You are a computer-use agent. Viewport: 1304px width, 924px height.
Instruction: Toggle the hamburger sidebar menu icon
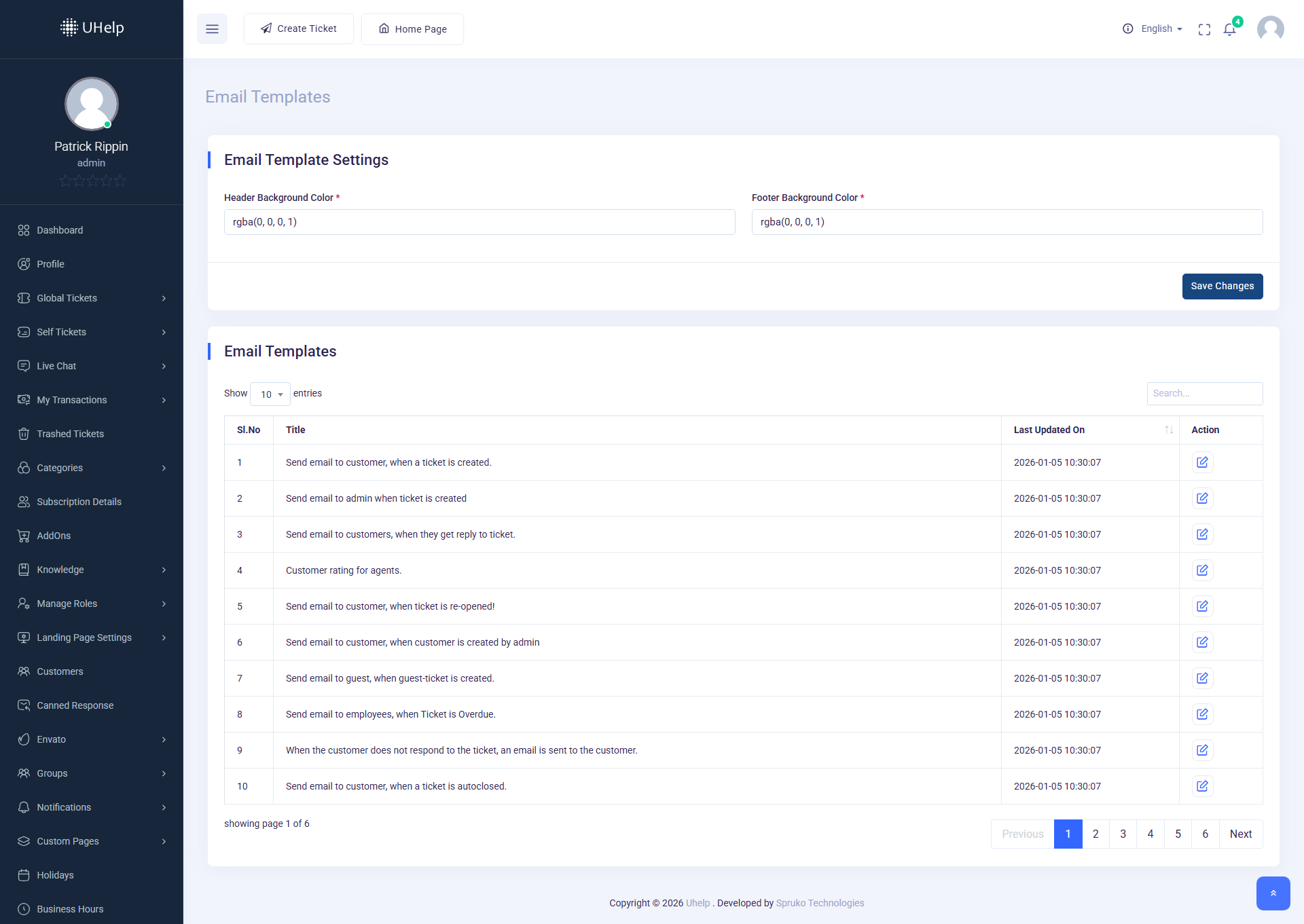click(x=212, y=29)
